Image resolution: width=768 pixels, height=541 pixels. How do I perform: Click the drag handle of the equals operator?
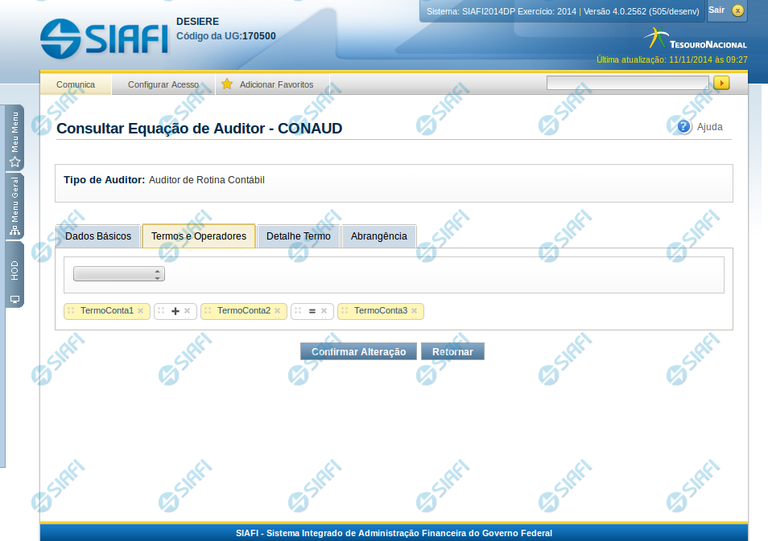coord(297,310)
